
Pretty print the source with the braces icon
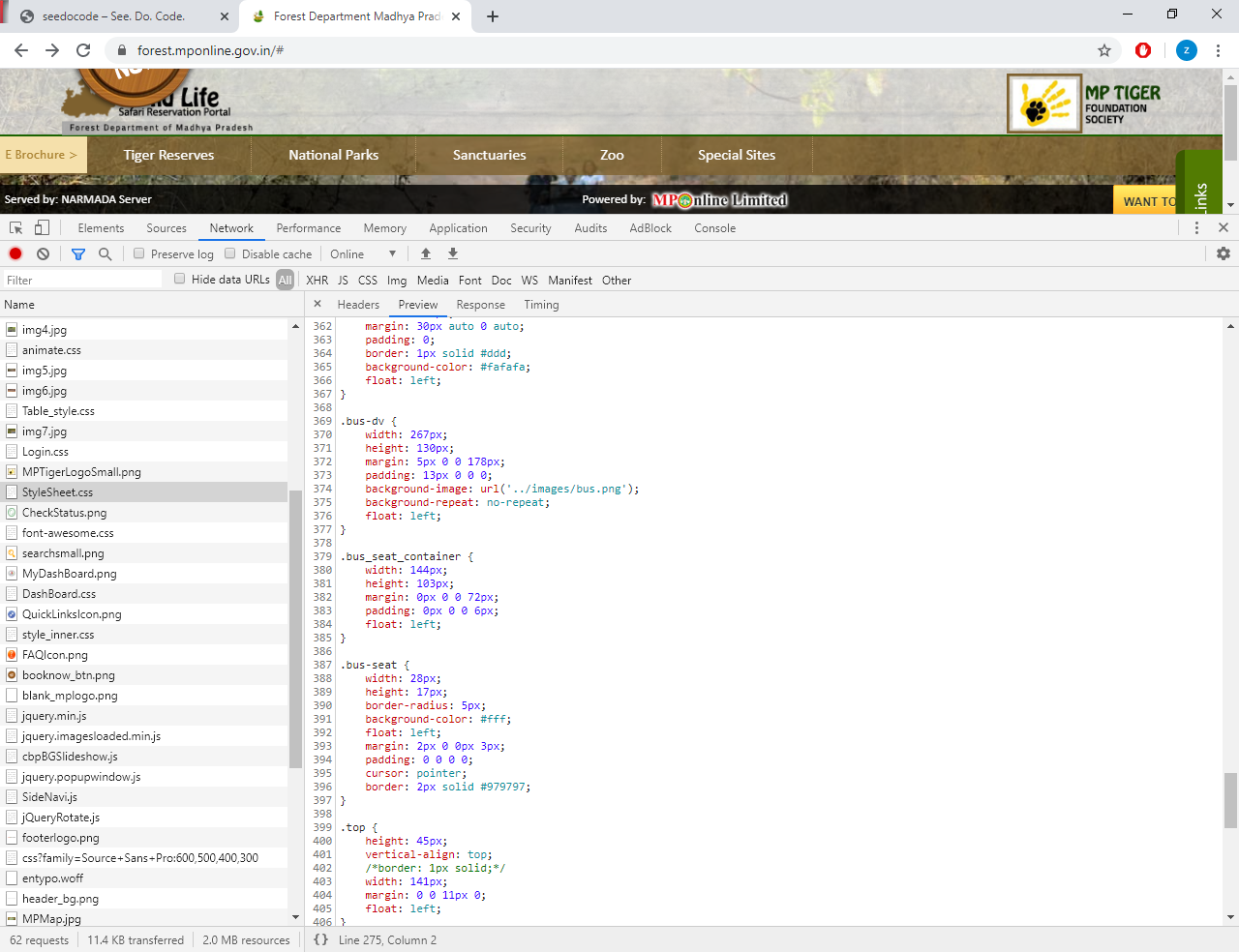[x=320, y=939]
